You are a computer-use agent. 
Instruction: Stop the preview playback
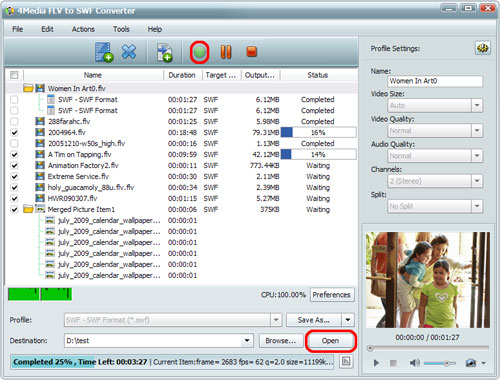pos(393,363)
